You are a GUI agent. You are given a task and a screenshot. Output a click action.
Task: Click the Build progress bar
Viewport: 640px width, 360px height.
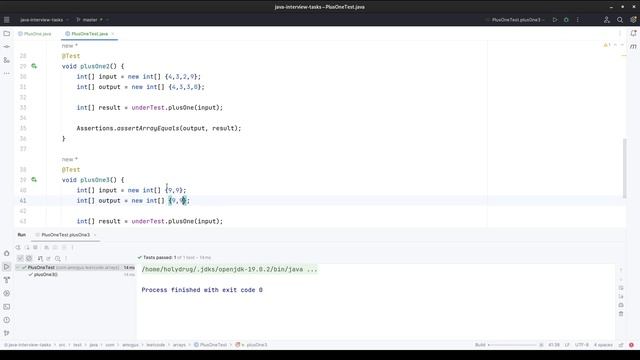(513, 345)
